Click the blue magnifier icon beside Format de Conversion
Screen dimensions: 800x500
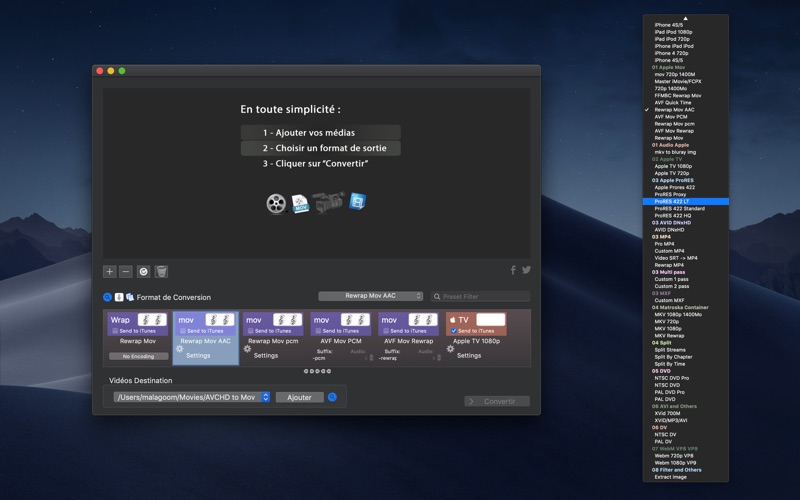[x=107, y=297]
